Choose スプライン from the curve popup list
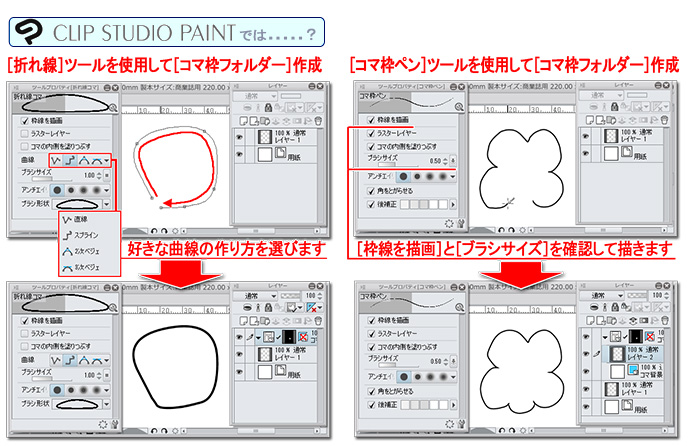The width and height of the screenshot is (700, 446). point(80,235)
